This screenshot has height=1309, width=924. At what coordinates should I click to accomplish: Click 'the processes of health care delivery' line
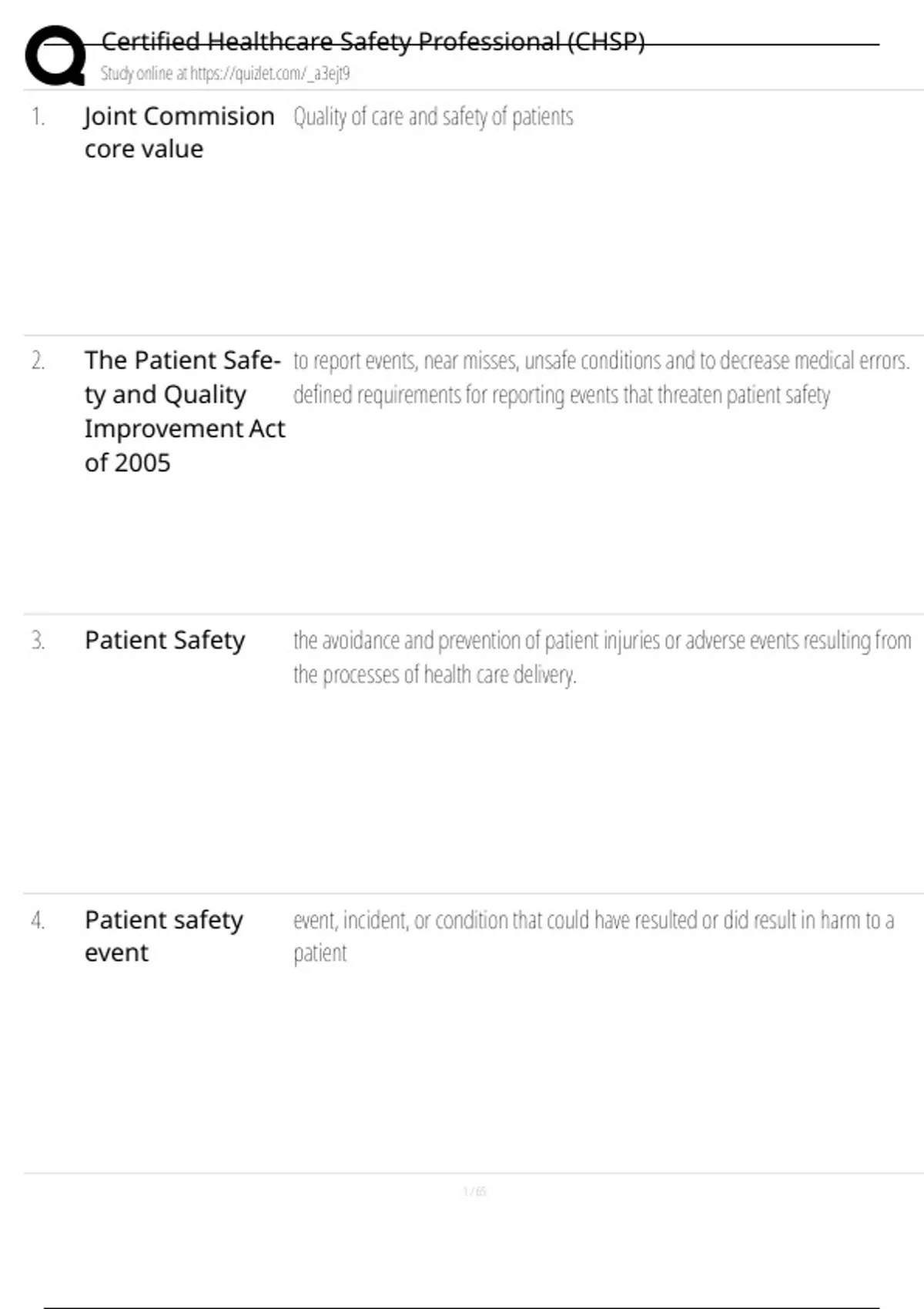pyautogui.click(x=434, y=675)
